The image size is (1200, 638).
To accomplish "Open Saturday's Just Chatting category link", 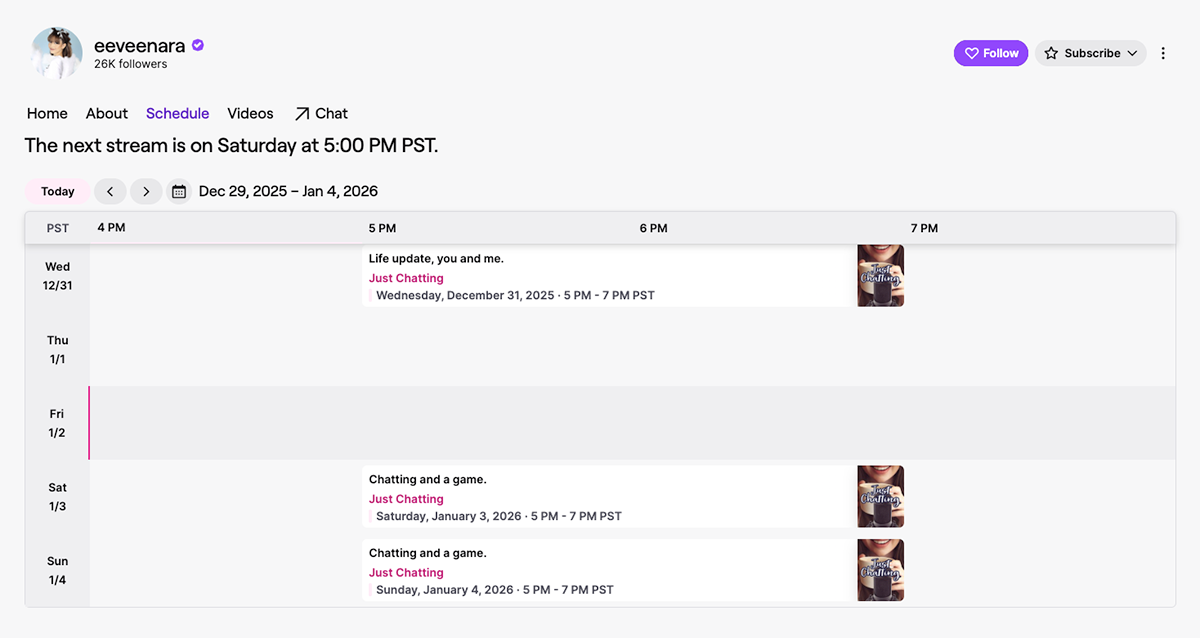I will tap(406, 499).
